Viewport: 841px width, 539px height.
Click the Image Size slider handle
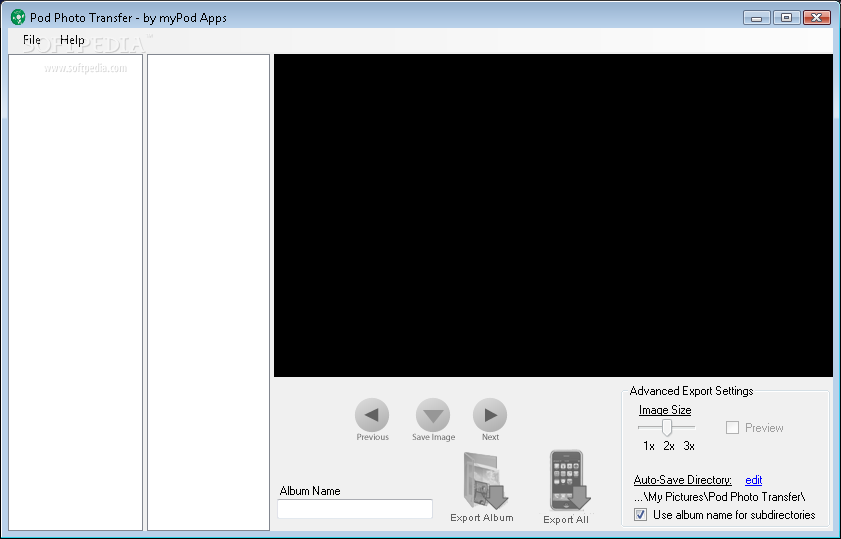667,428
